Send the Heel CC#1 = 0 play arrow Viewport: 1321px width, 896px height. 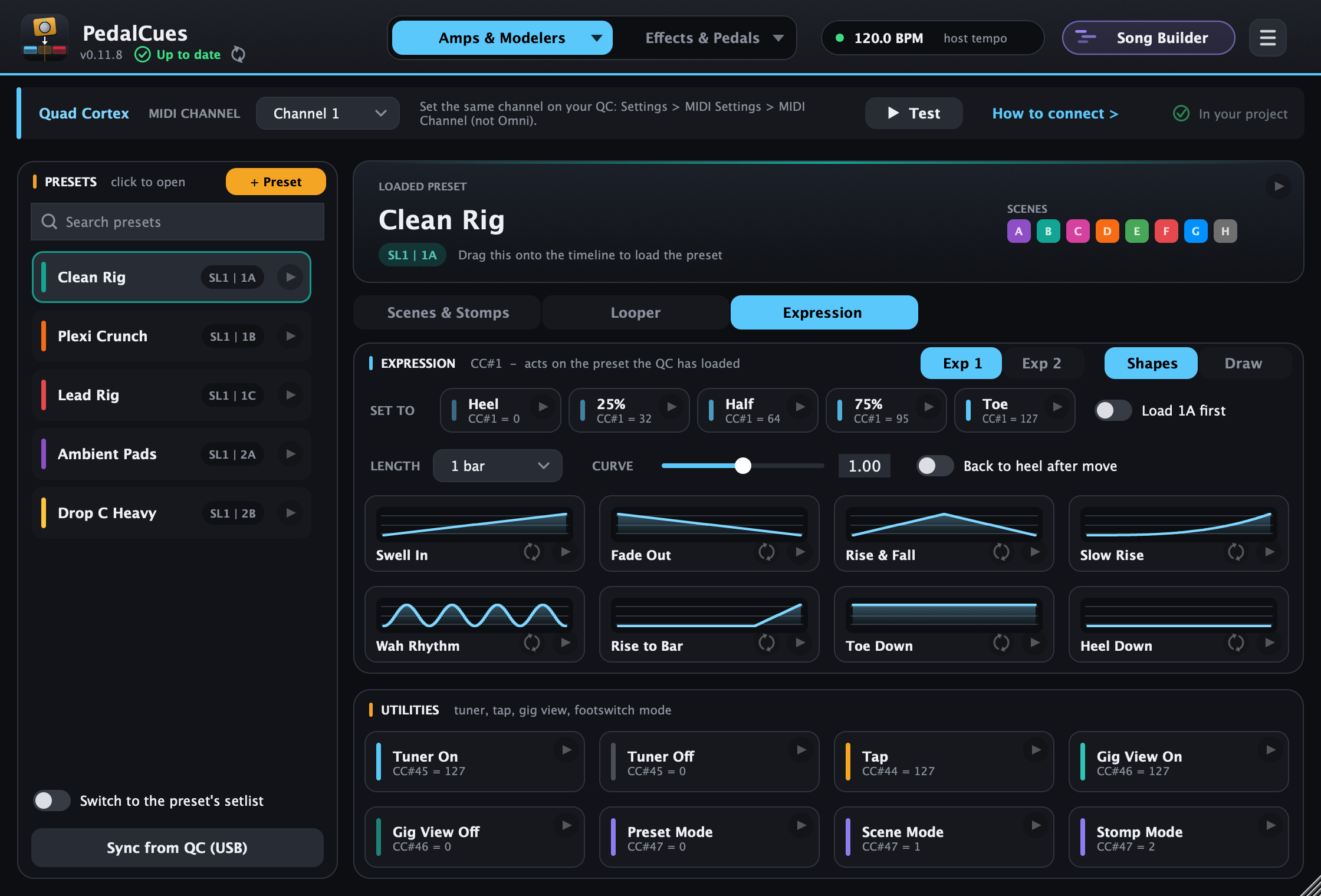coord(543,407)
